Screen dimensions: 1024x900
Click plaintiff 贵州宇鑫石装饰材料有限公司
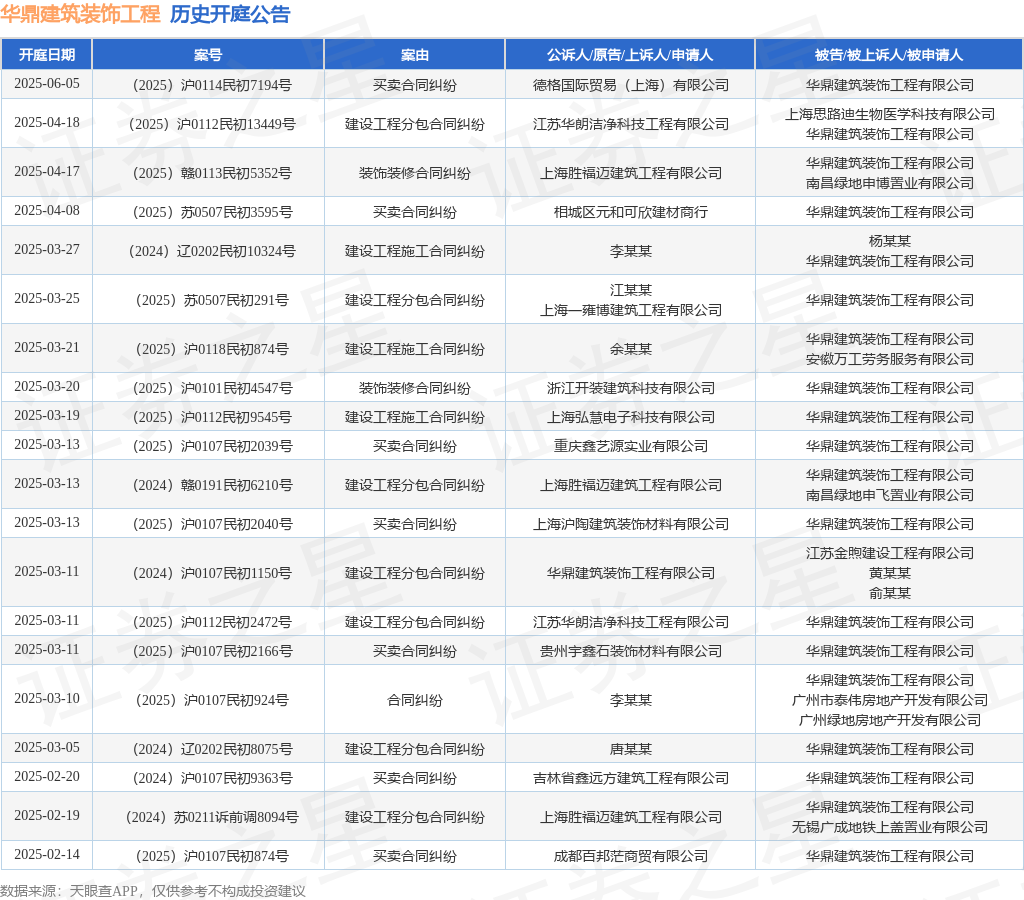tap(631, 651)
